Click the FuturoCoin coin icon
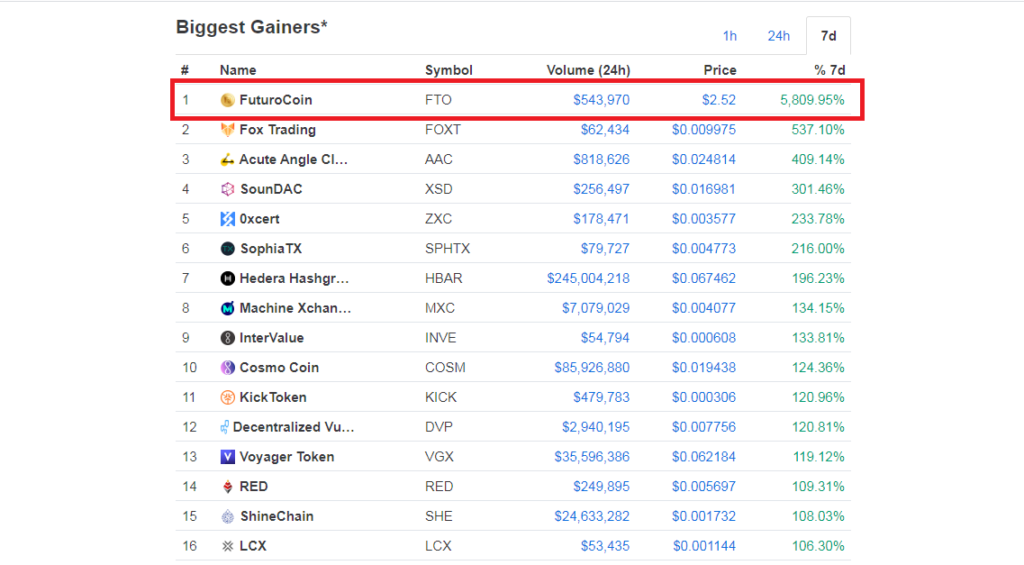The height and width of the screenshot is (565, 1024). pos(228,100)
